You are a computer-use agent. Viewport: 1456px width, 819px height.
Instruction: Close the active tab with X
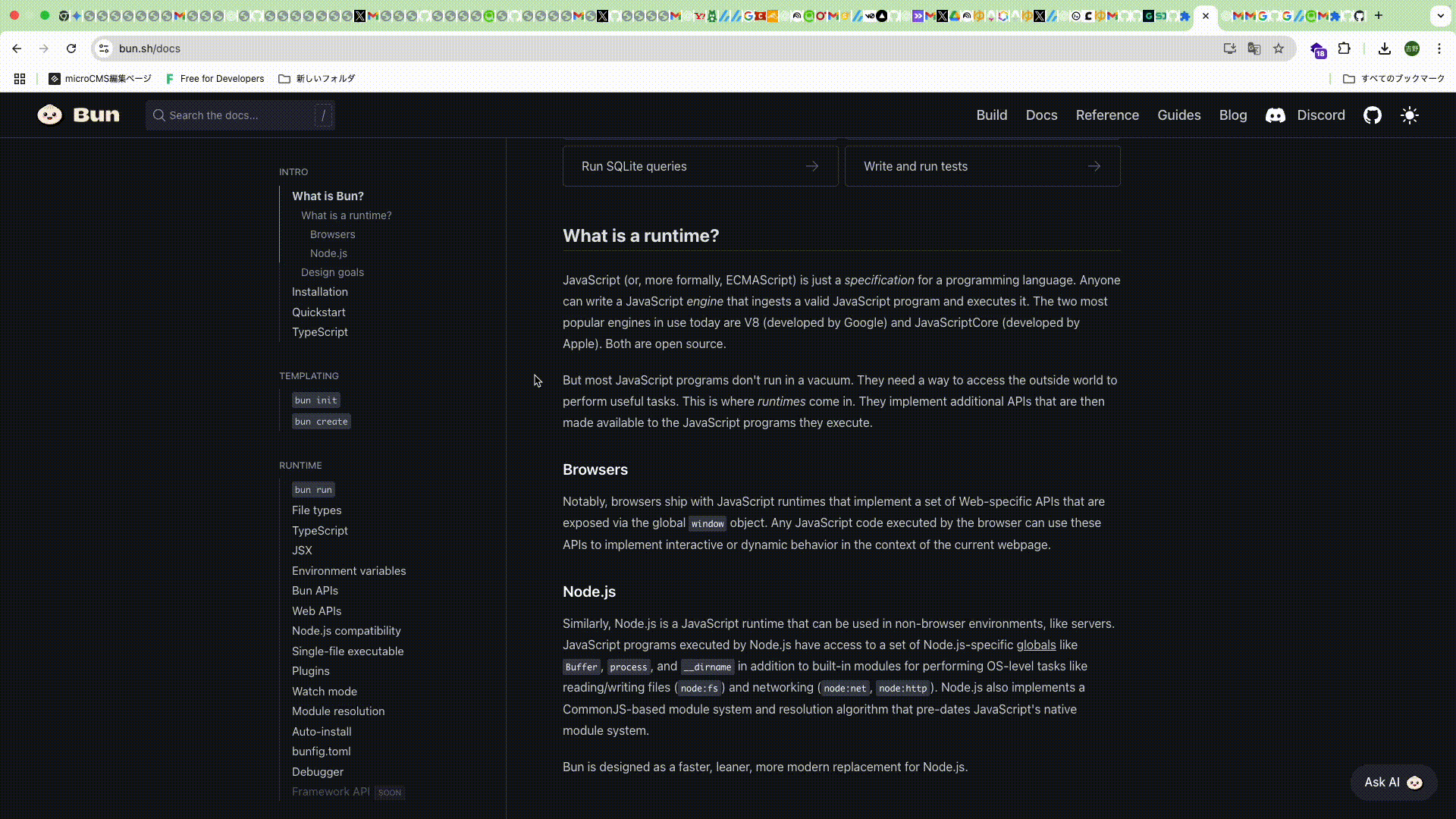point(1206,16)
